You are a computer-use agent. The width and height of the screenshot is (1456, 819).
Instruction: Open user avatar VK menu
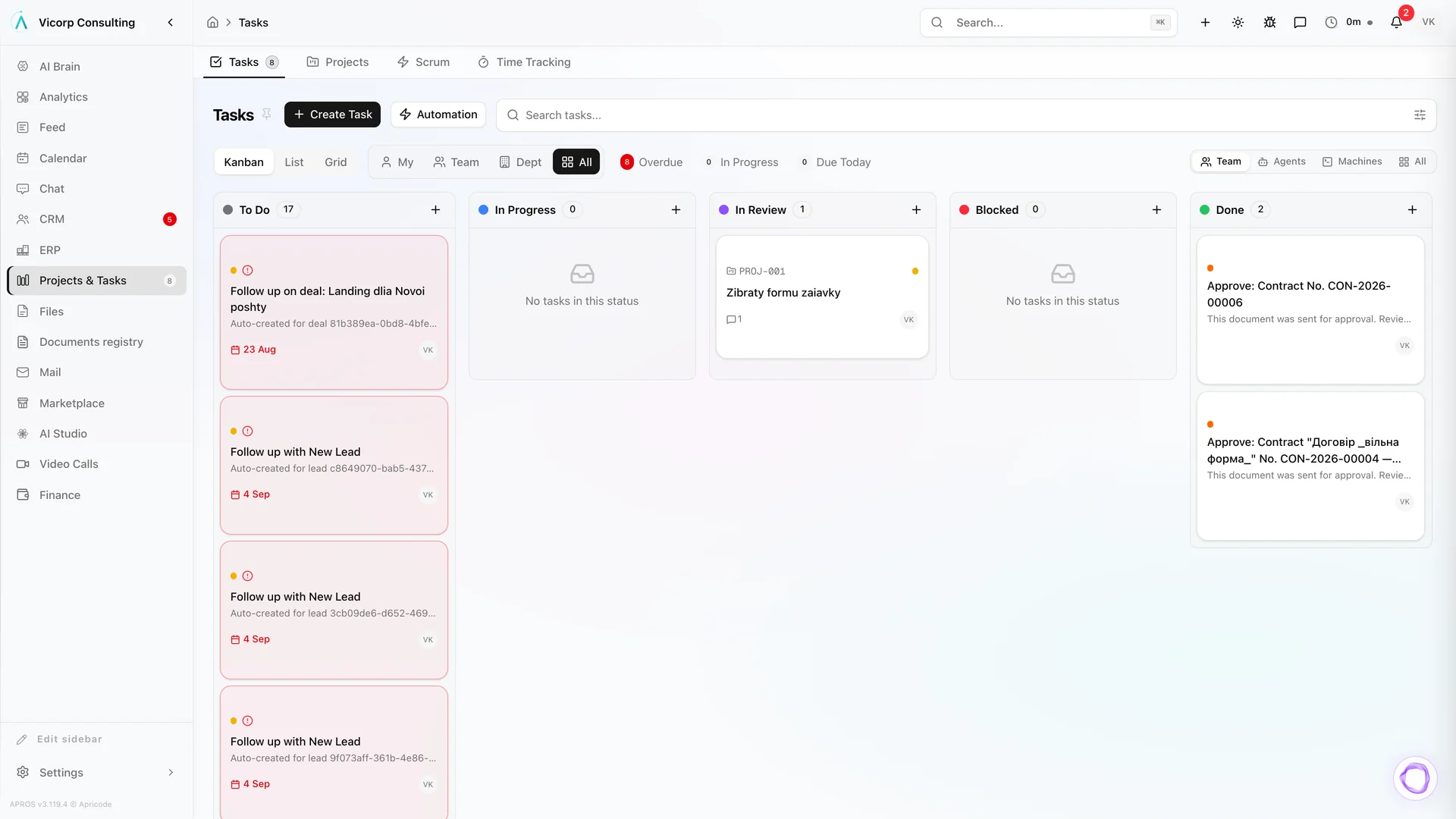point(1429,23)
